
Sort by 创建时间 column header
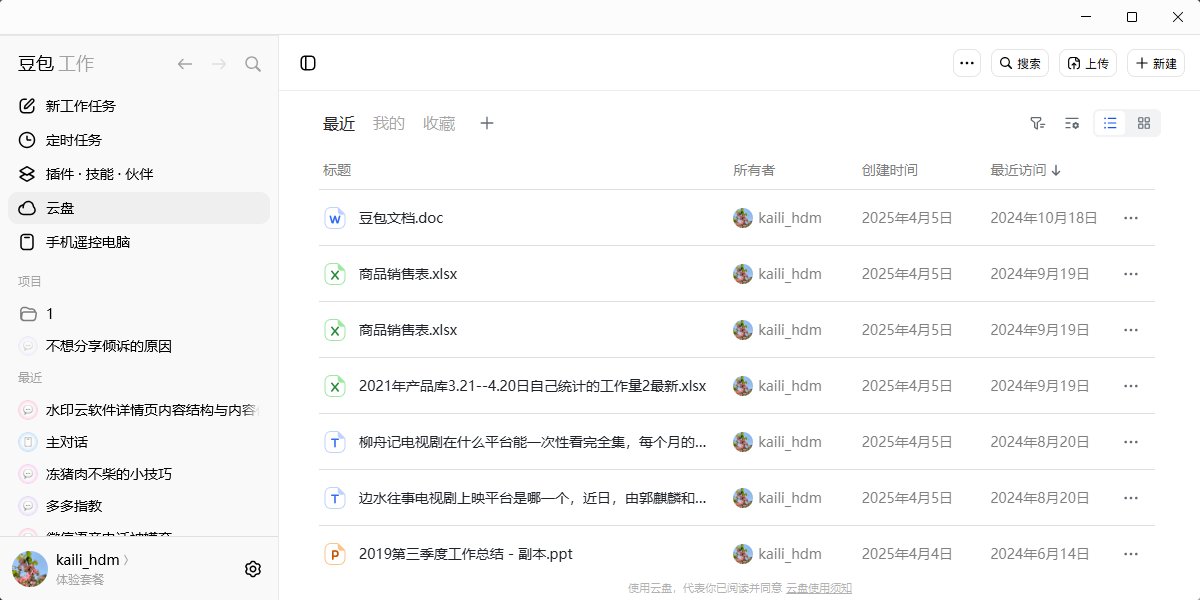[x=890, y=170]
